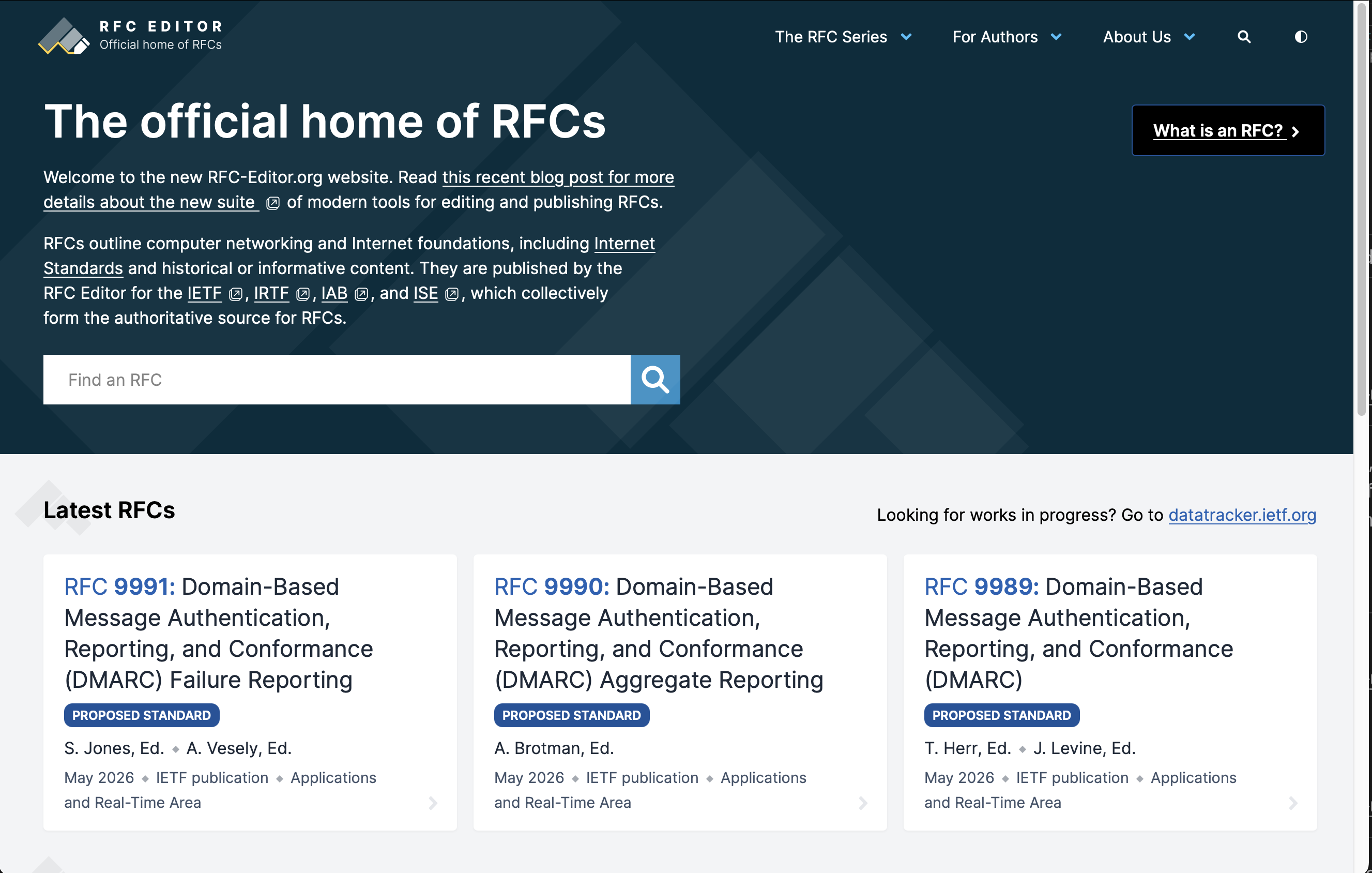
Task: Open RFC 9991 DMARC Failure Reporting title
Action: (218, 633)
